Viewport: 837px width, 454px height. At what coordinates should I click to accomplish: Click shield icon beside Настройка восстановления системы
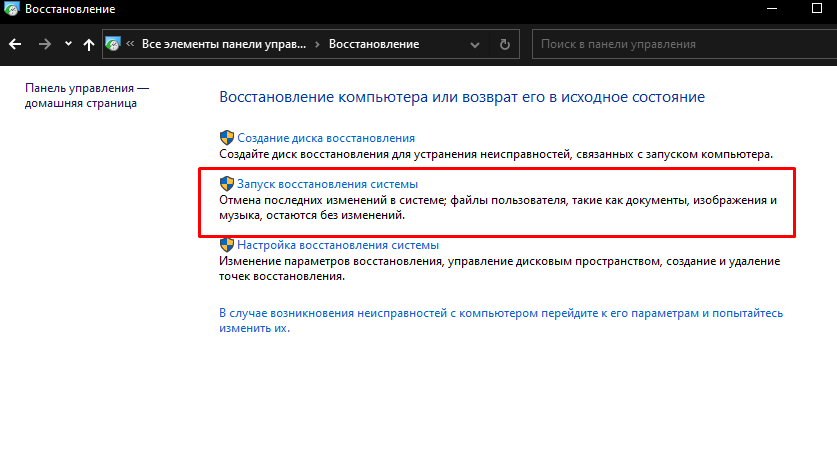coord(226,245)
